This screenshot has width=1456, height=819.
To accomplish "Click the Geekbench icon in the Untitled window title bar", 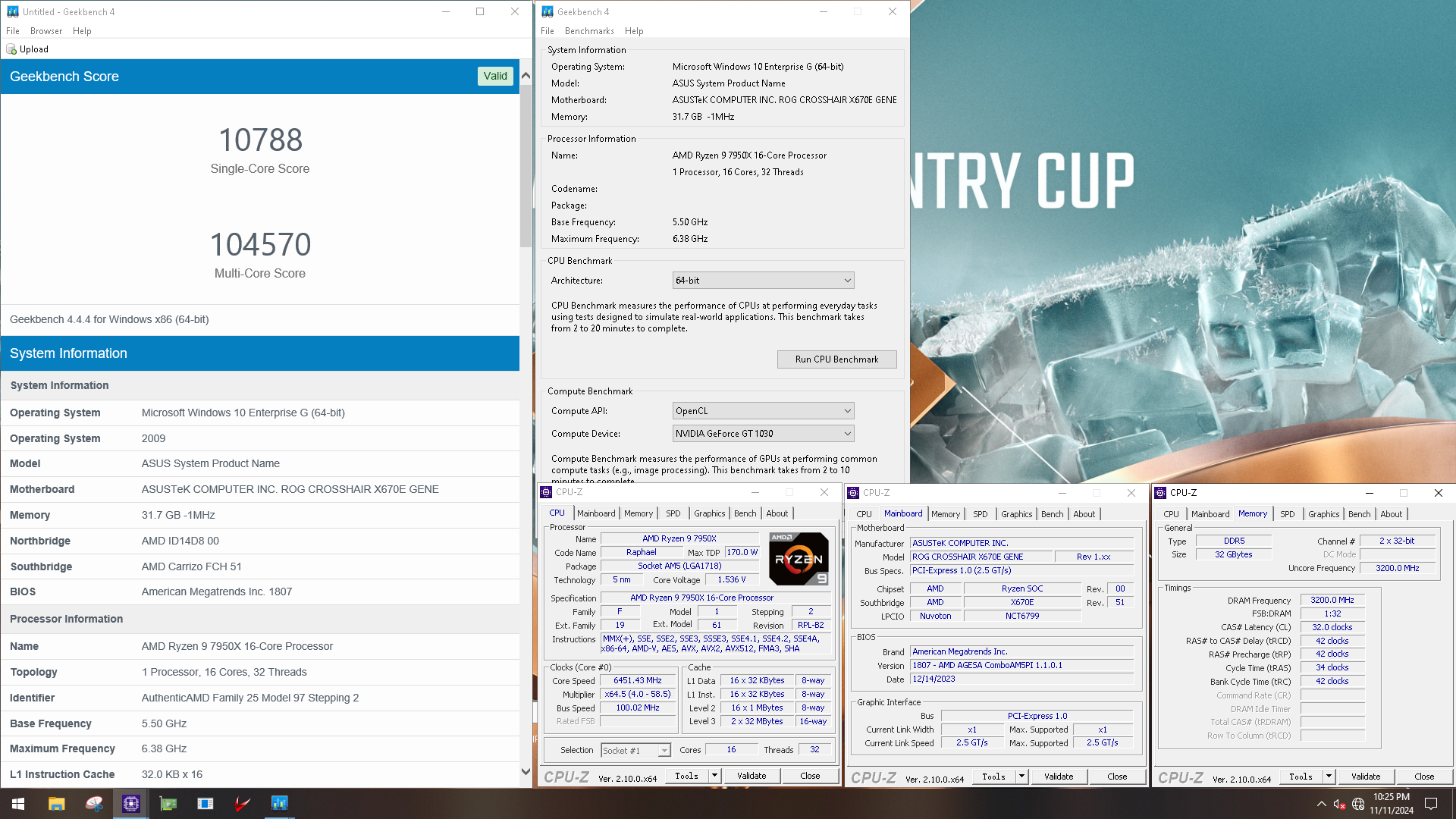I will 13,11.
